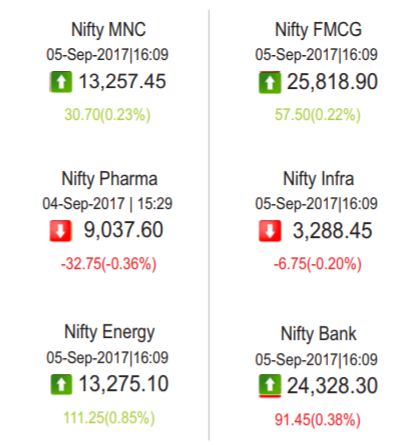Click the green up arrow beside Nifty Energy
Screen dimensions: 414x445
[x=61, y=384]
